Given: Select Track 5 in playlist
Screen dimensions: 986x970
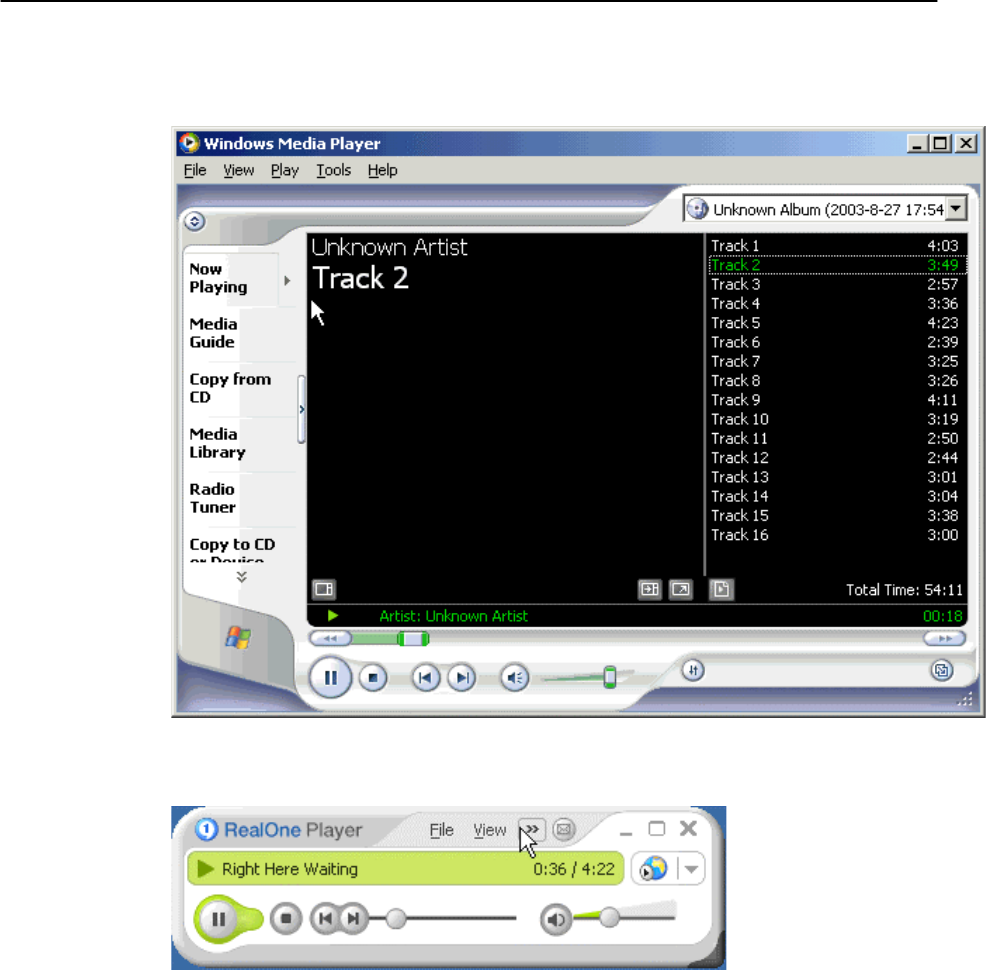Looking at the screenshot, I should click(835, 323).
